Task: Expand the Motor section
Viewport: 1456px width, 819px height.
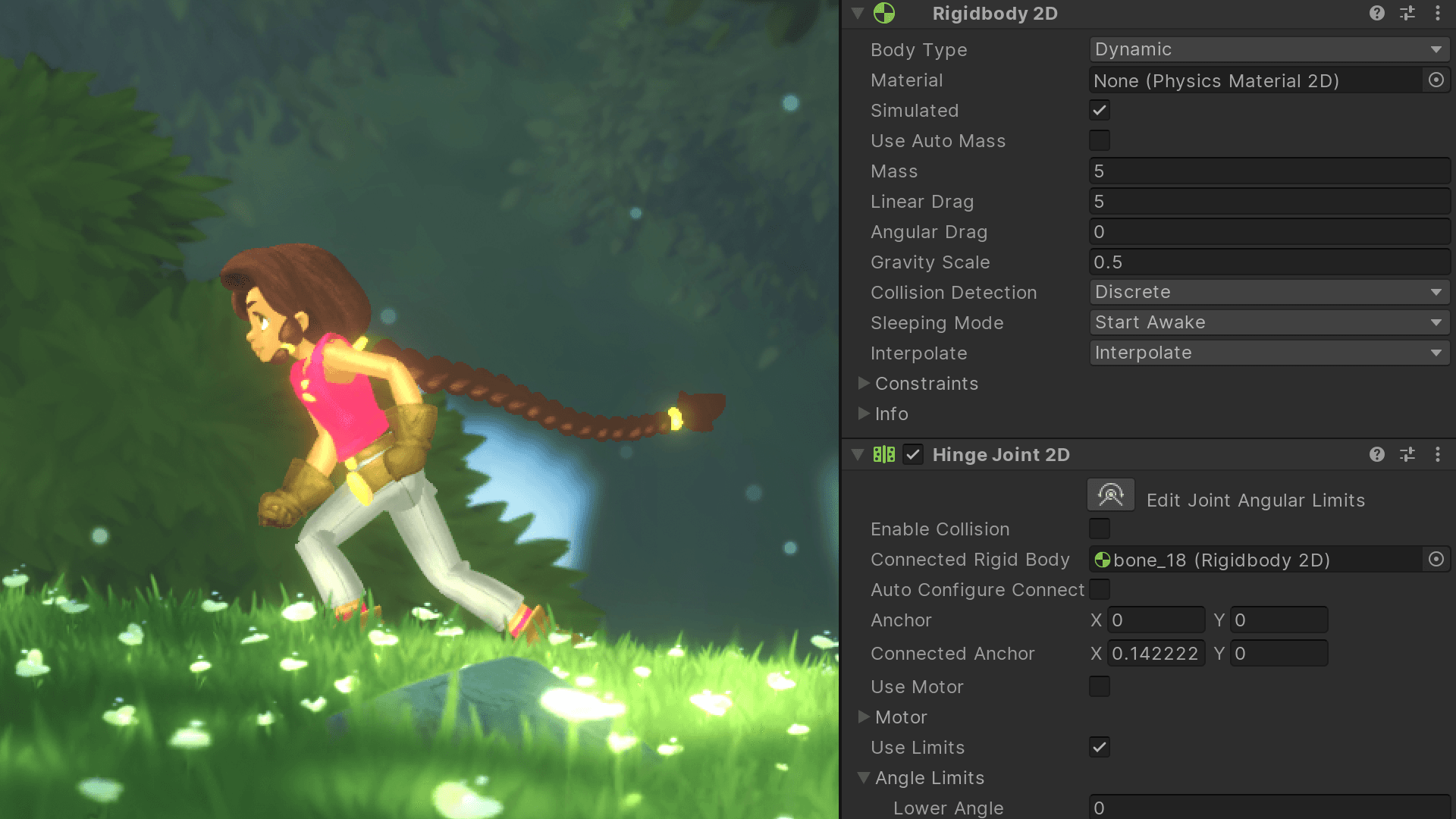Action: click(864, 717)
